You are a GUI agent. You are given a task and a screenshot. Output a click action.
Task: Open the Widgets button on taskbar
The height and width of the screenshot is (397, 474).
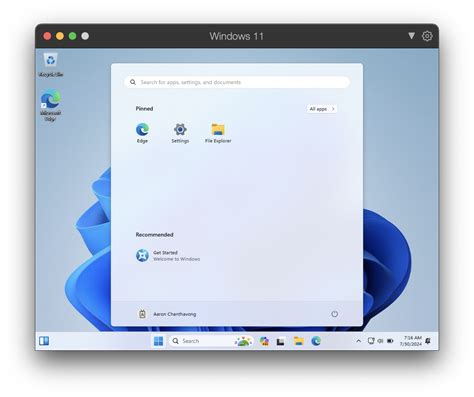tap(44, 341)
